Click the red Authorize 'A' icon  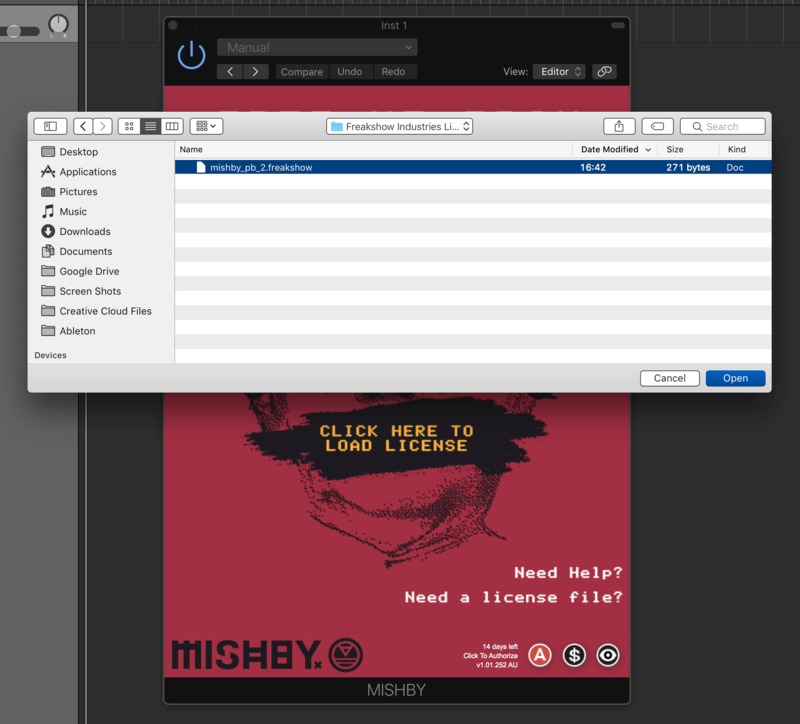click(540, 655)
